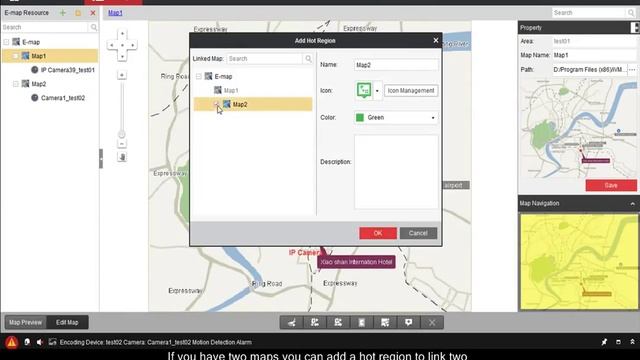Add a new map with the green plus icon
640x360 pixels.
click(63, 13)
